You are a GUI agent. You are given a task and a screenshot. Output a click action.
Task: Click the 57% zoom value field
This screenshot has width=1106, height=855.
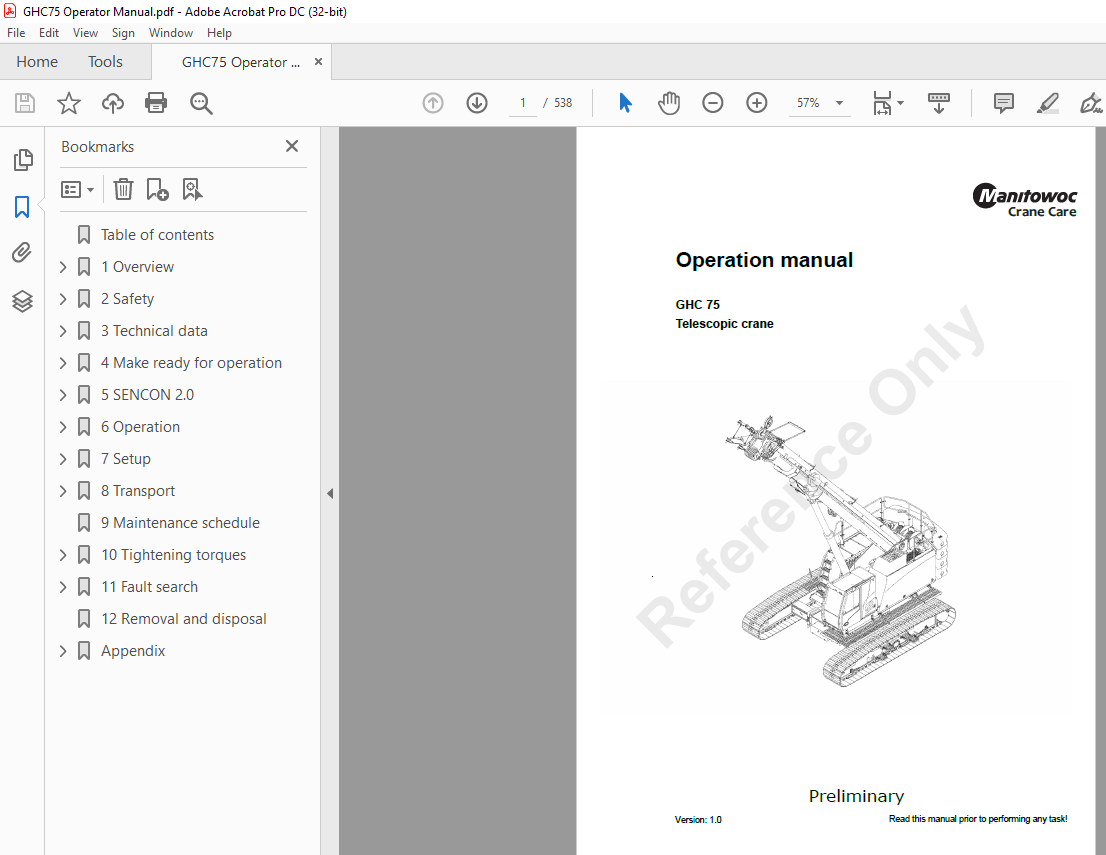tap(808, 103)
